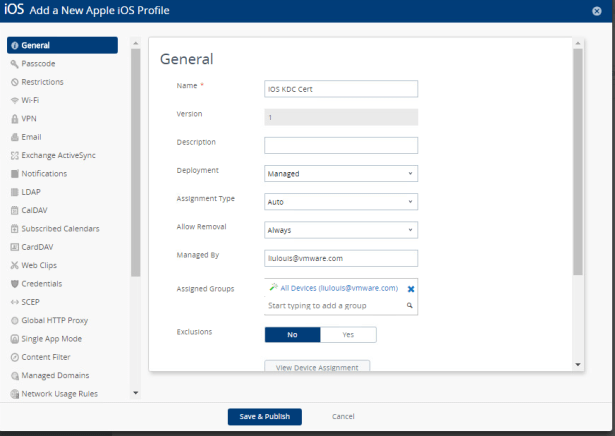Open the Passcode payload section
The height and width of the screenshot is (436, 615).
38,63
